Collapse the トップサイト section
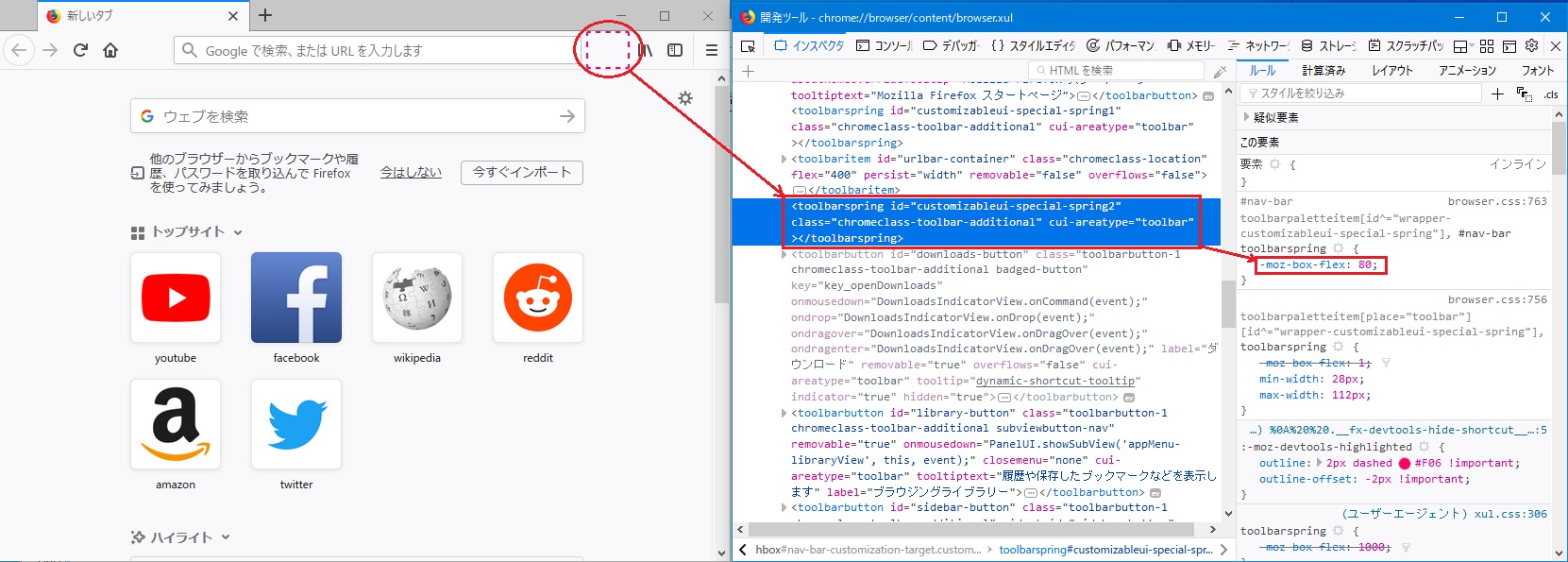 [x=238, y=232]
